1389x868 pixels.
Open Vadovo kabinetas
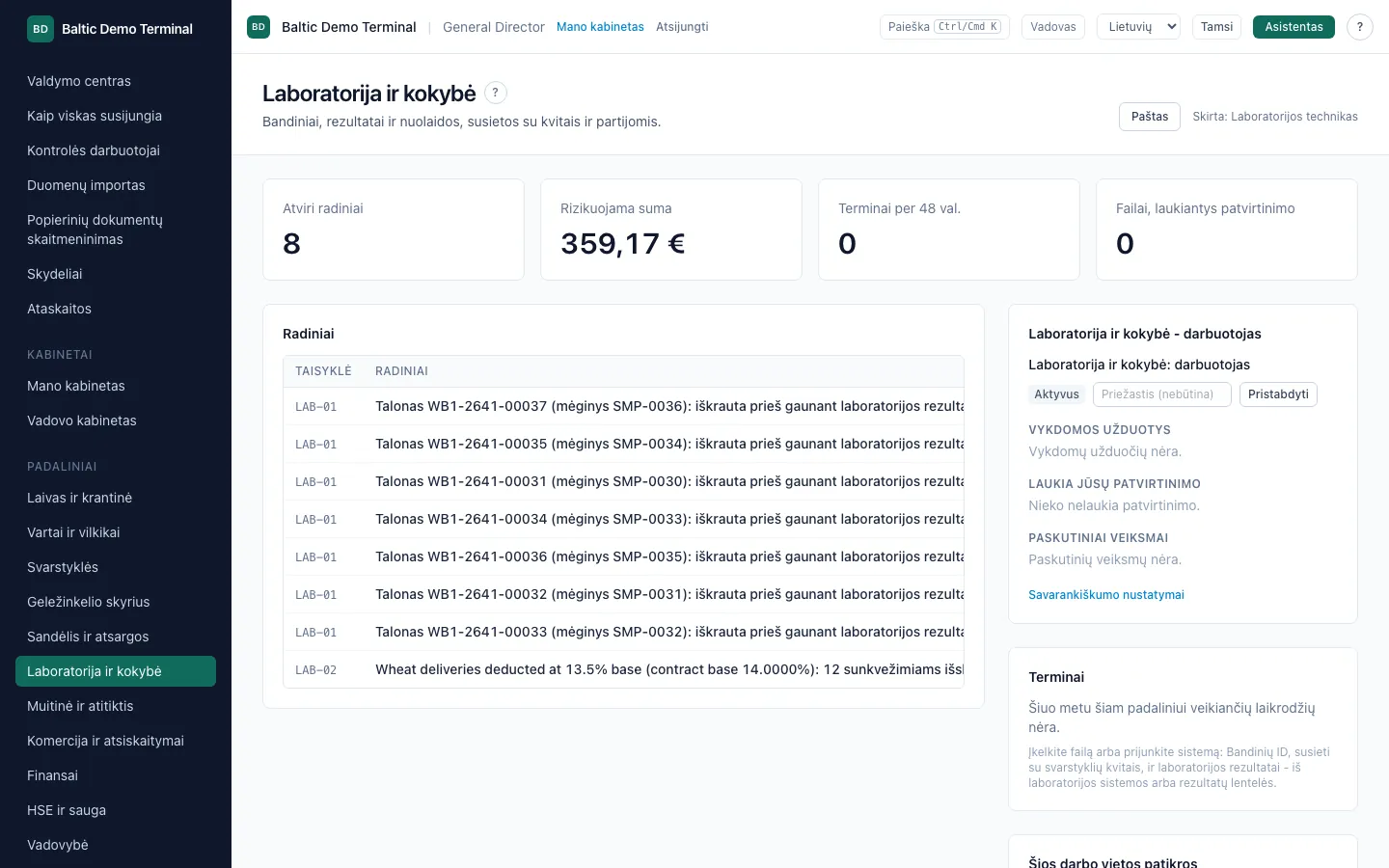pos(116,420)
